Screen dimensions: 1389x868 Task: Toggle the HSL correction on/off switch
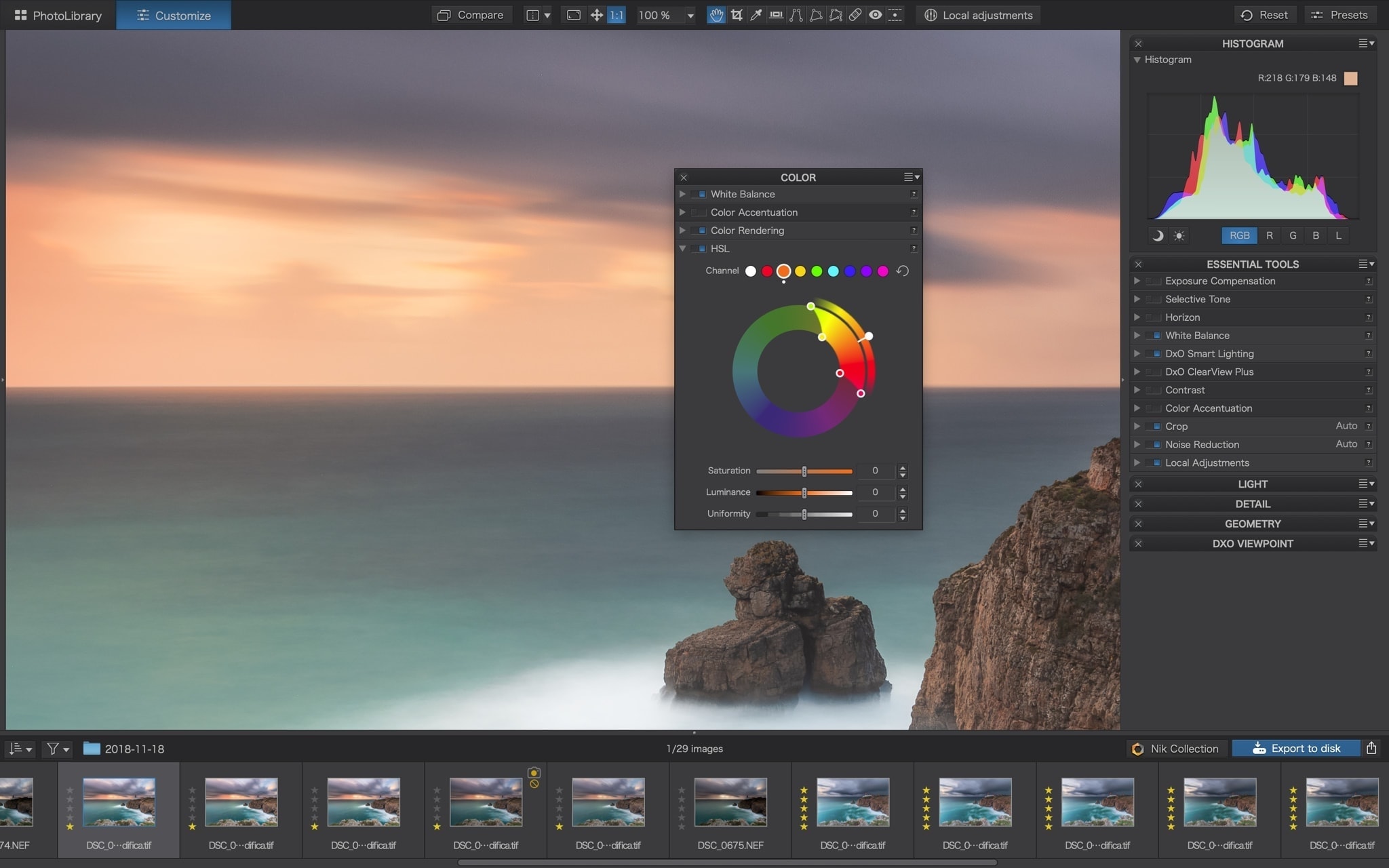699,249
